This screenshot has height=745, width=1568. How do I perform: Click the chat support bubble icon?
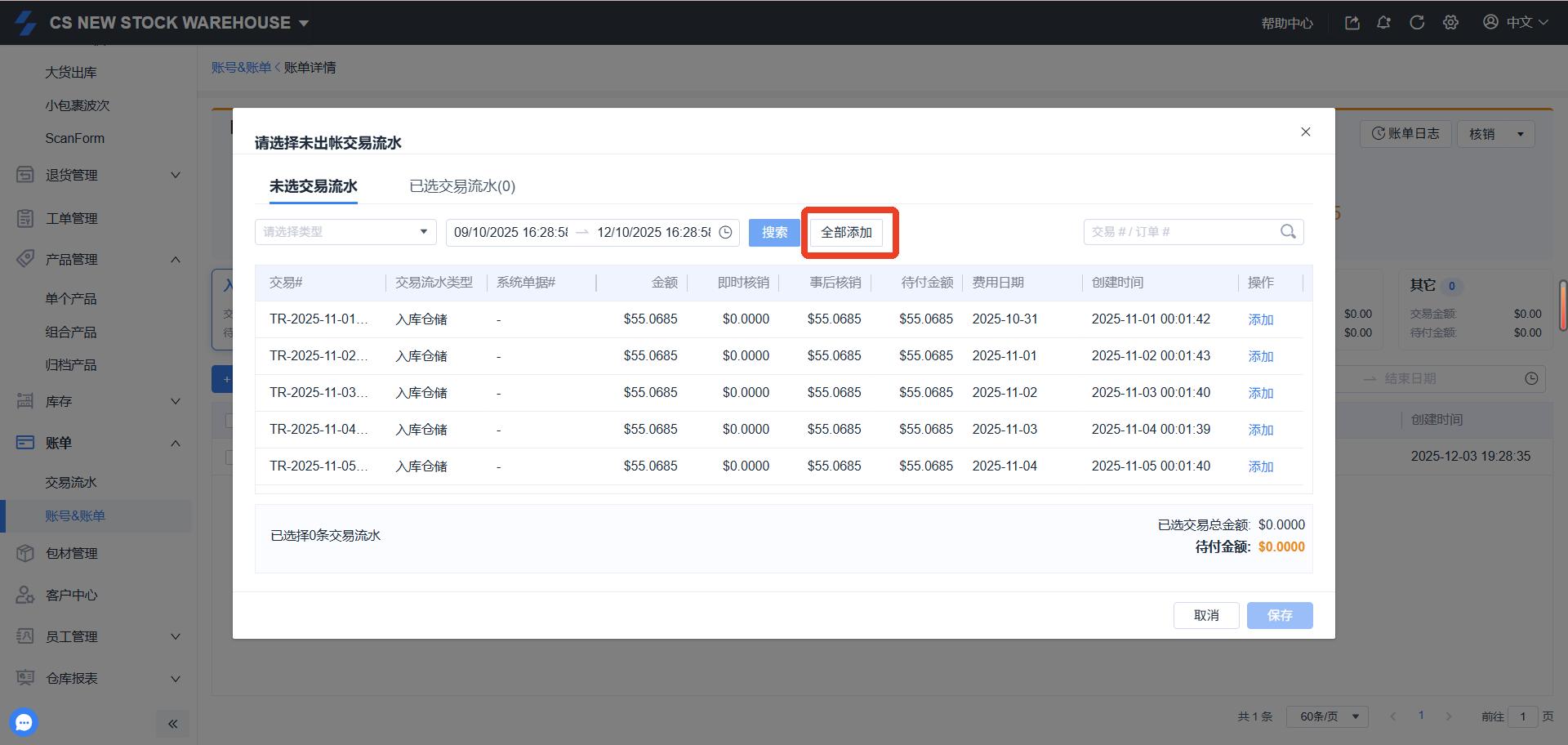click(x=24, y=722)
